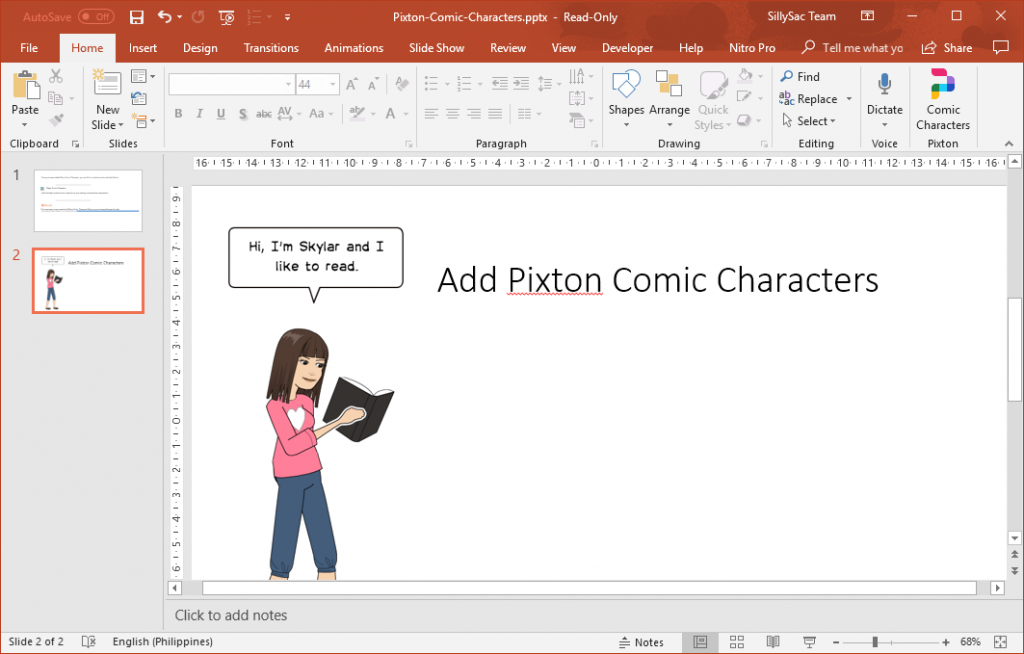Open the Shapes gallery
The width and height of the screenshot is (1024, 654).
pos(626,92)
